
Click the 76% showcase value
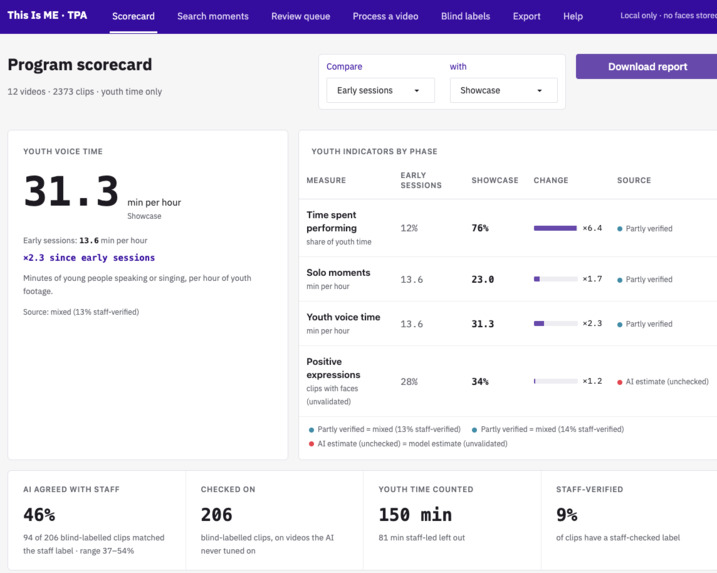480,228
